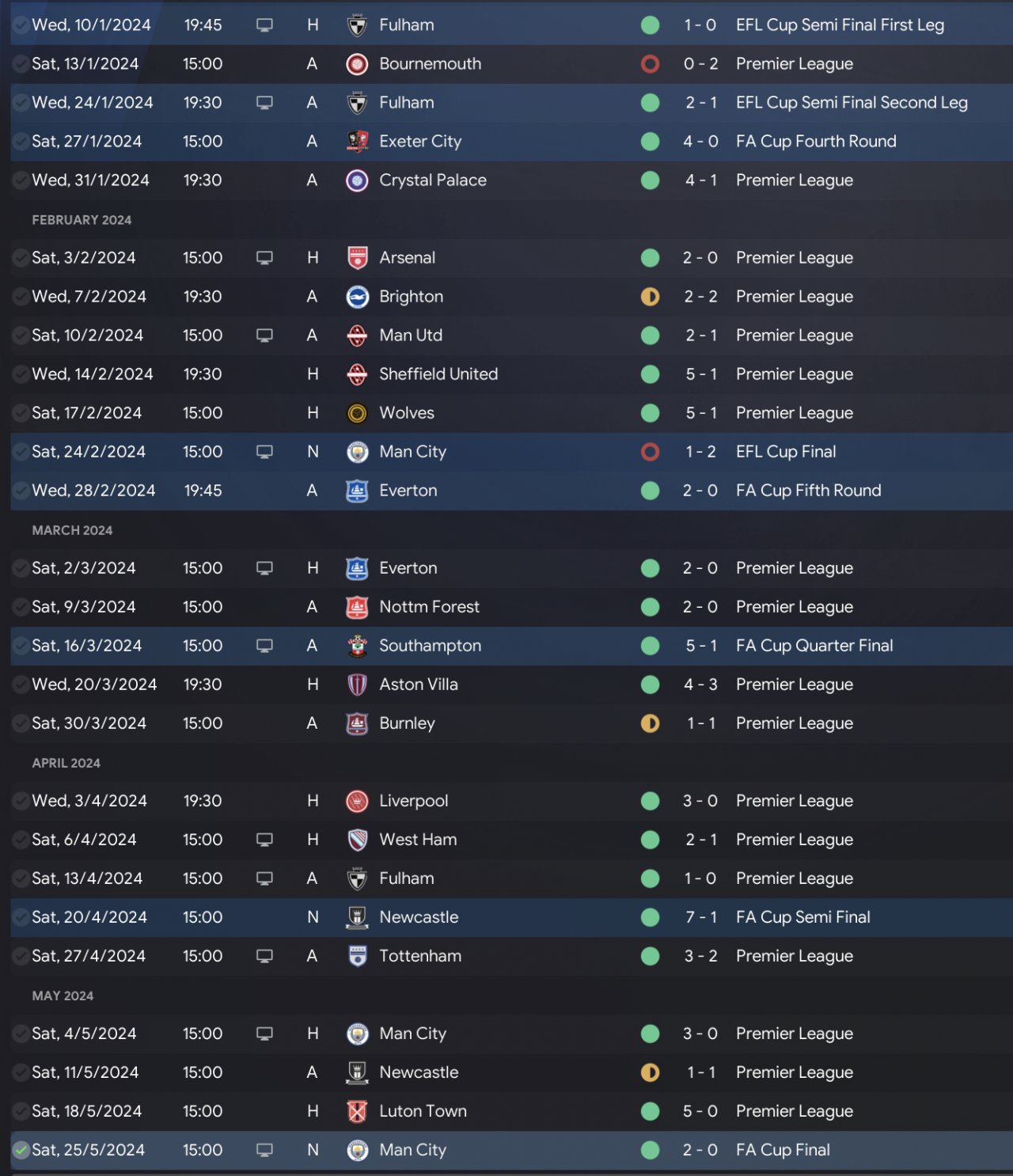Click the Brighton club badge icon
1013x1176 pixels.
pos(358,297)
